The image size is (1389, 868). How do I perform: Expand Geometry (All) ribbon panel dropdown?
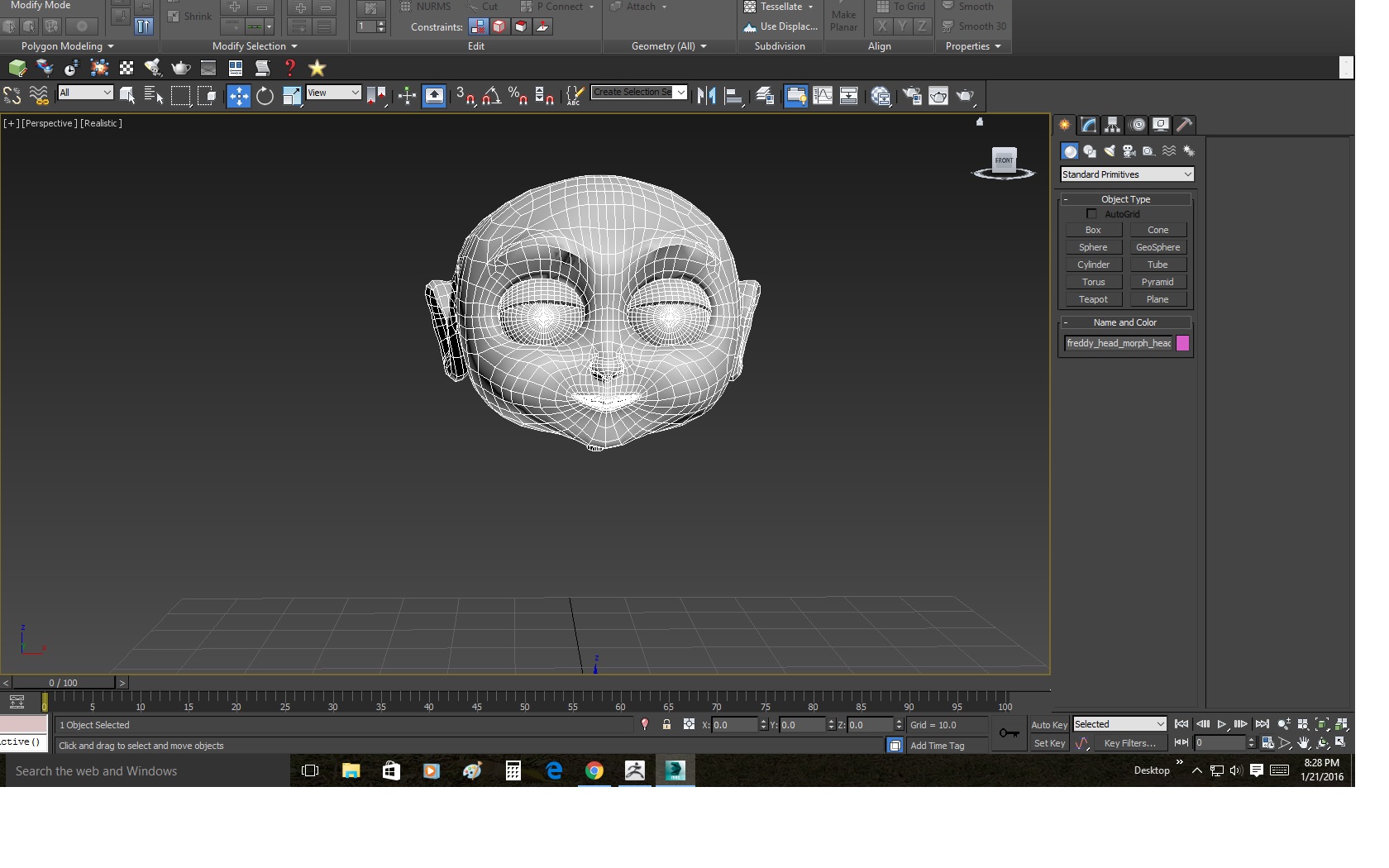pos(669,46)
